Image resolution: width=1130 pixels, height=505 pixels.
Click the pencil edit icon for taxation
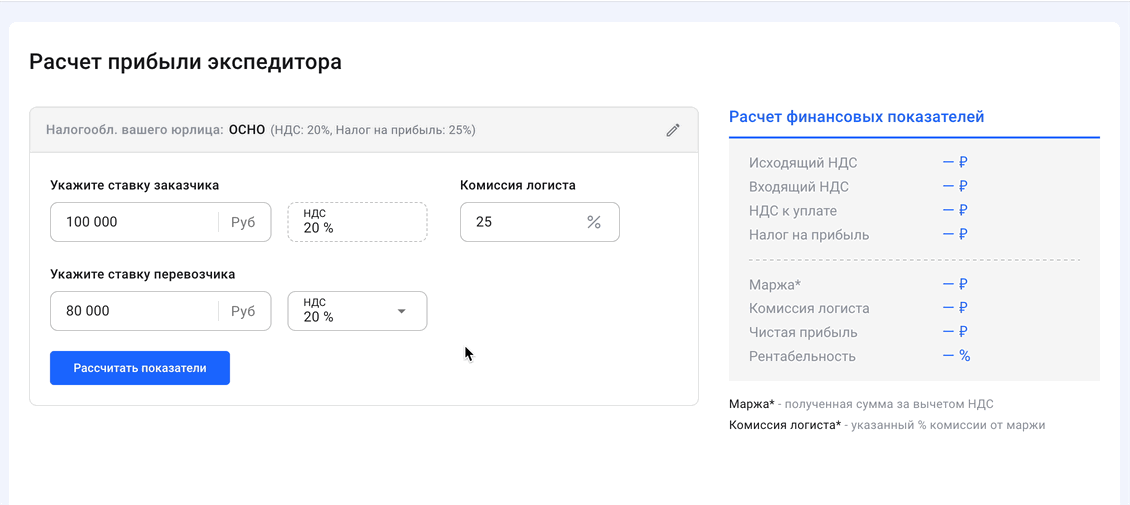click(x=673, y=130)
